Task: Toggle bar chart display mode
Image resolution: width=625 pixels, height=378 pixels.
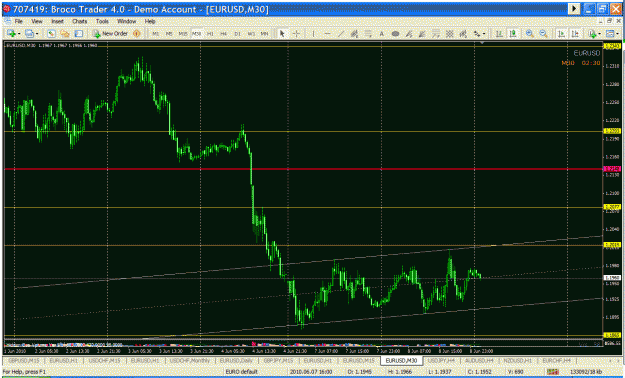Action: [499, 34]
